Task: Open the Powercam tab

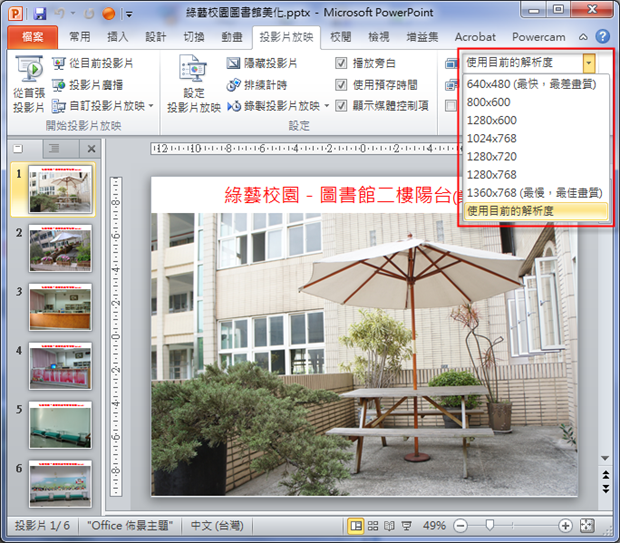Action: click(539, 37)
